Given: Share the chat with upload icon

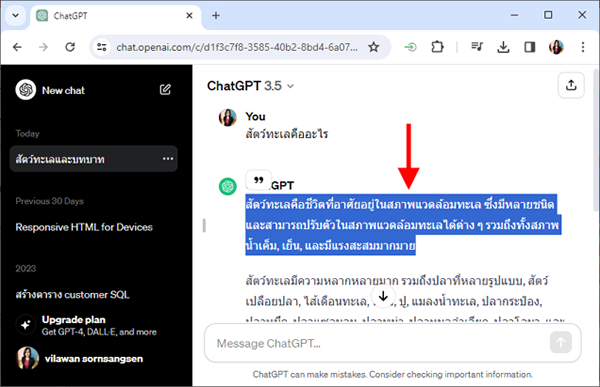Looking at the screenshot, I should click(571, 85).
